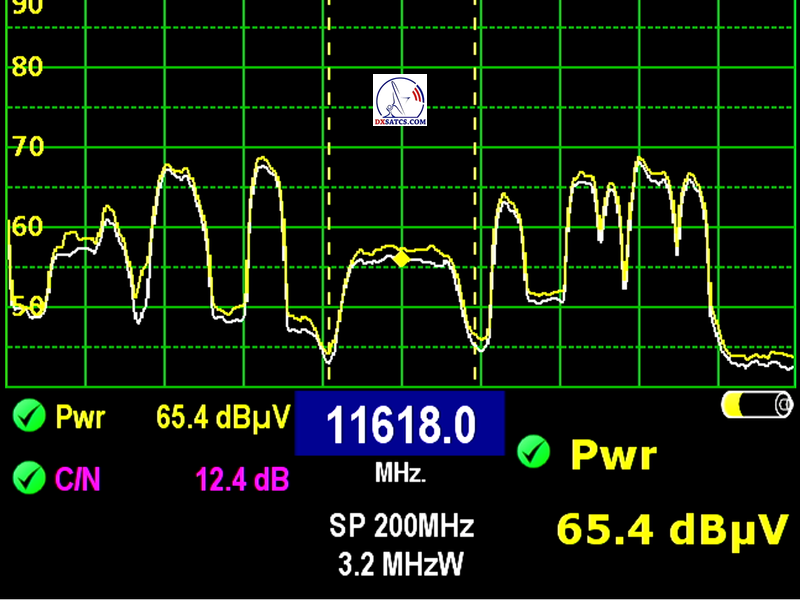Click the 3.2 MHzW bandwidth setting
Screen dimensions: 800x600
click(x=401, y=564)
